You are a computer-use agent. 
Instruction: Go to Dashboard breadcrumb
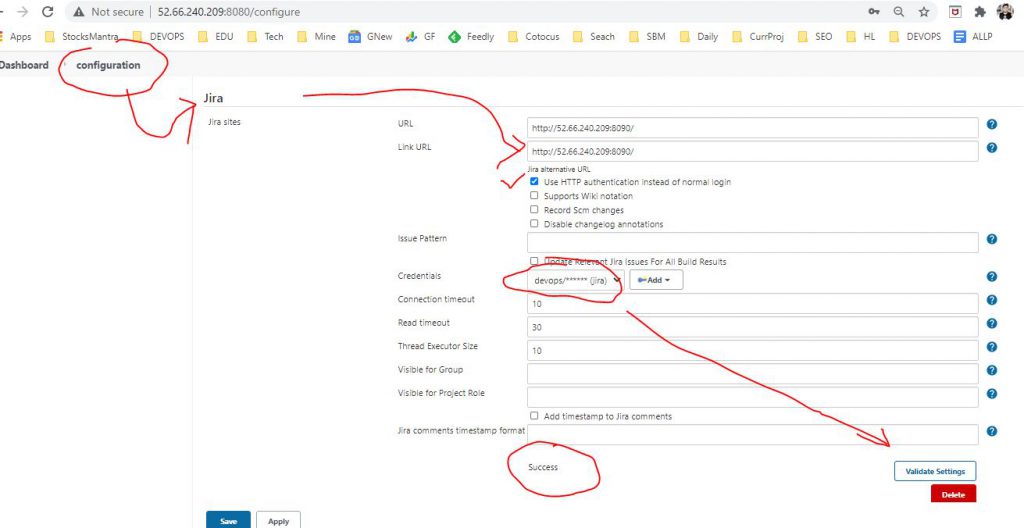24,65
